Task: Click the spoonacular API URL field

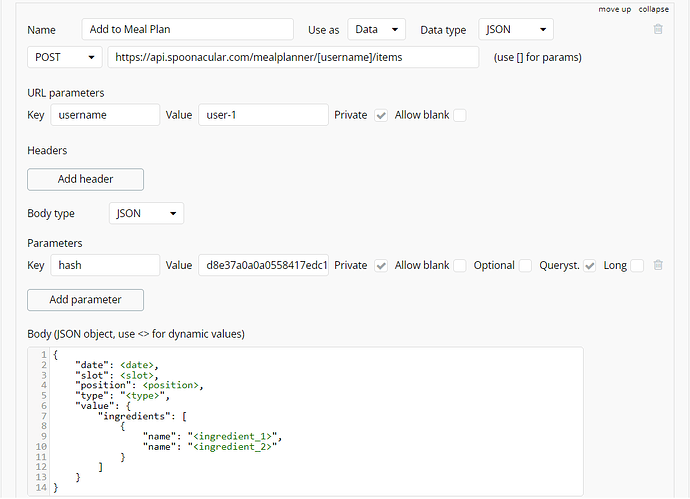Action: [293, 57]
